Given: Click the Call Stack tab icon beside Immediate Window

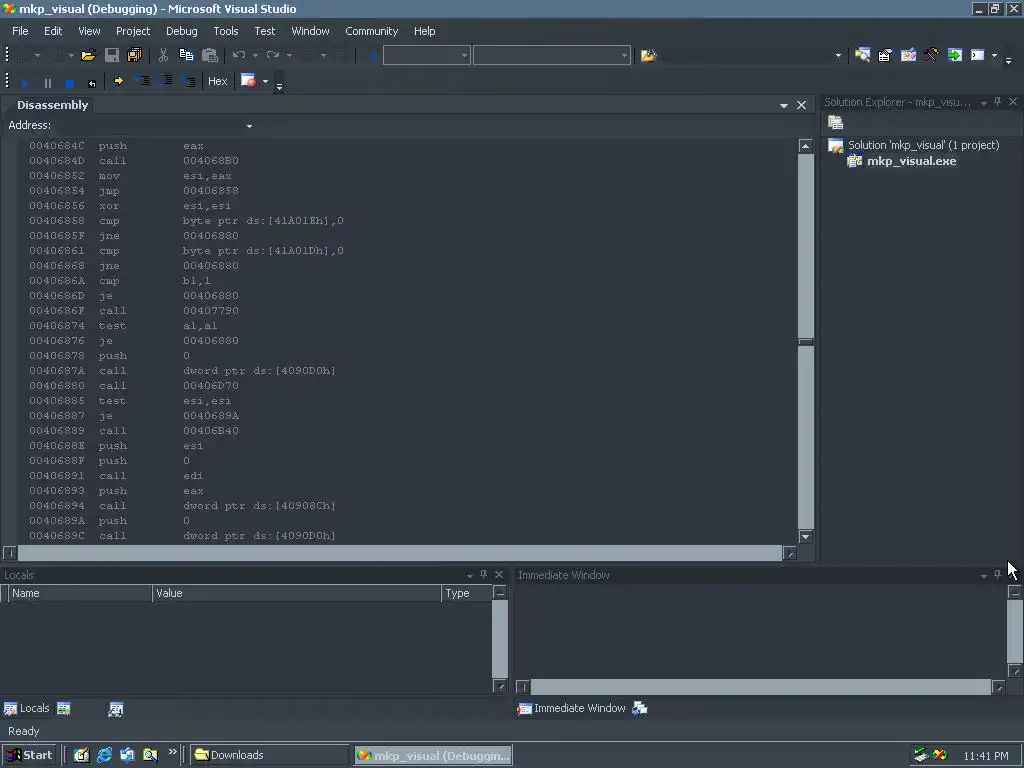Looking at the screenshot, I should [x=640, y=709].
